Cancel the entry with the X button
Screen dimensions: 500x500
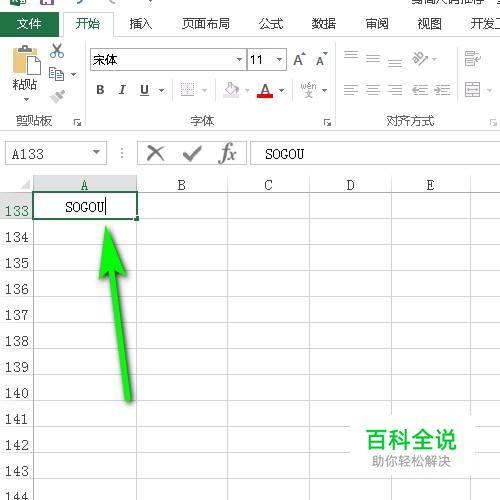coord(156,153)
